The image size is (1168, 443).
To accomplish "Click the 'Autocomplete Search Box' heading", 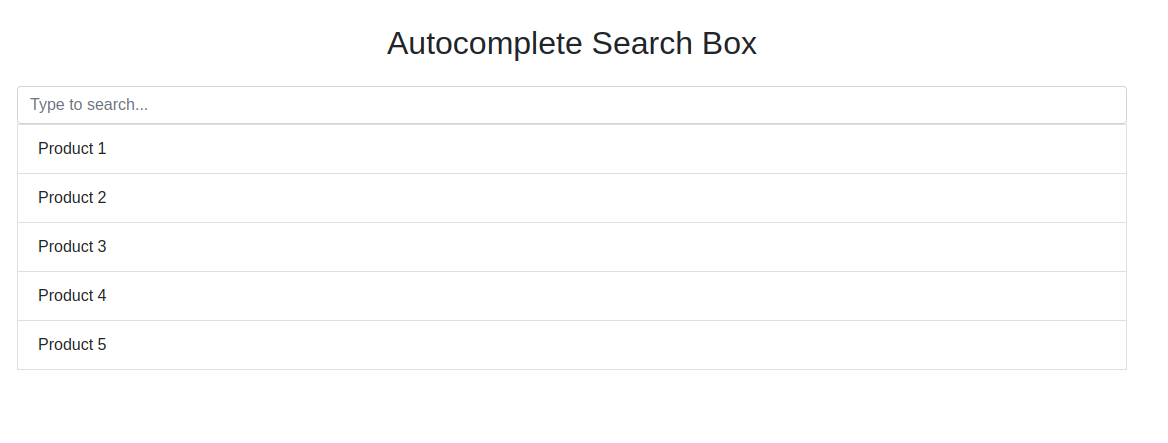I will tap(571, 44).
